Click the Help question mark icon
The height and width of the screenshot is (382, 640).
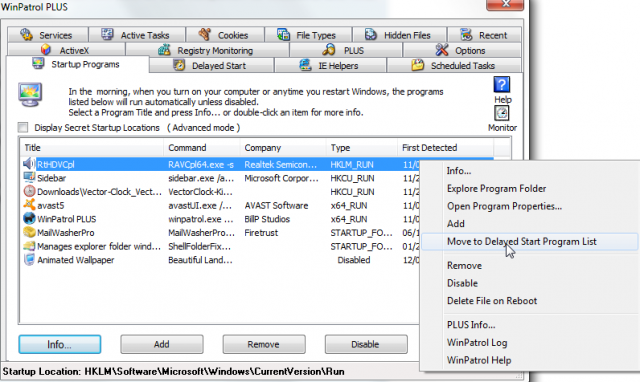(502, 85)
